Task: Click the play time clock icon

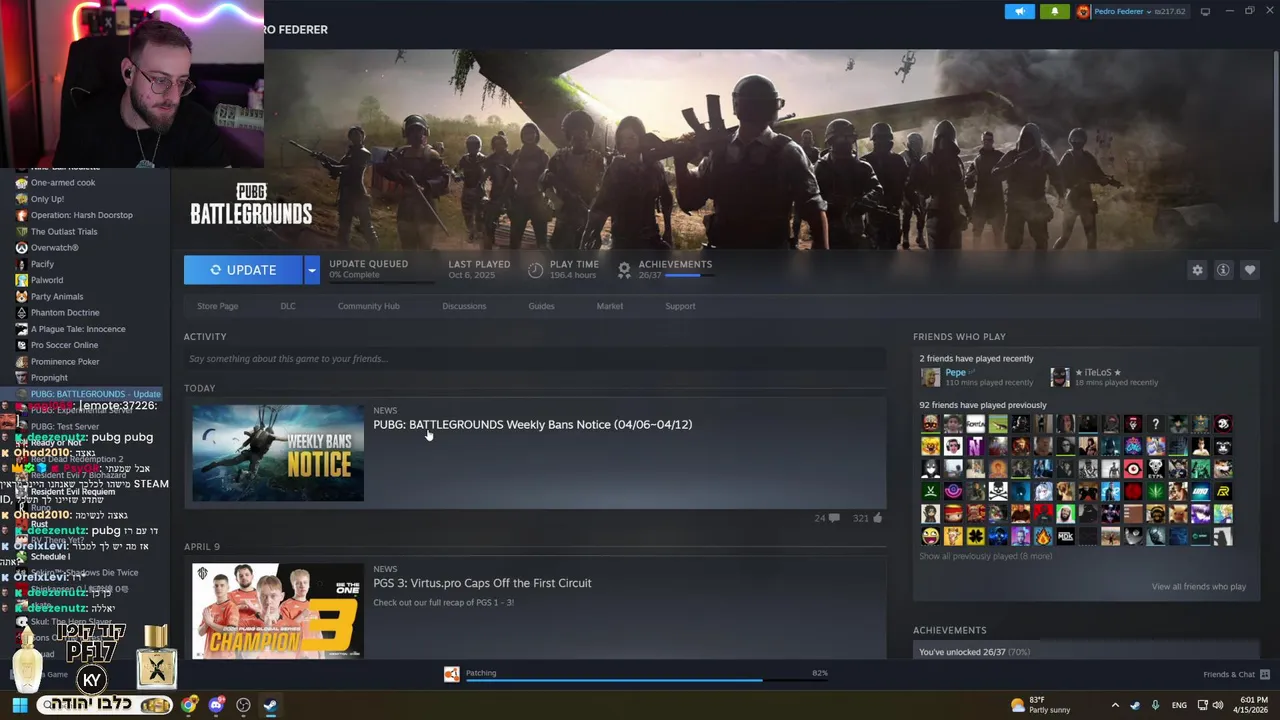Action: click(536, 270)
